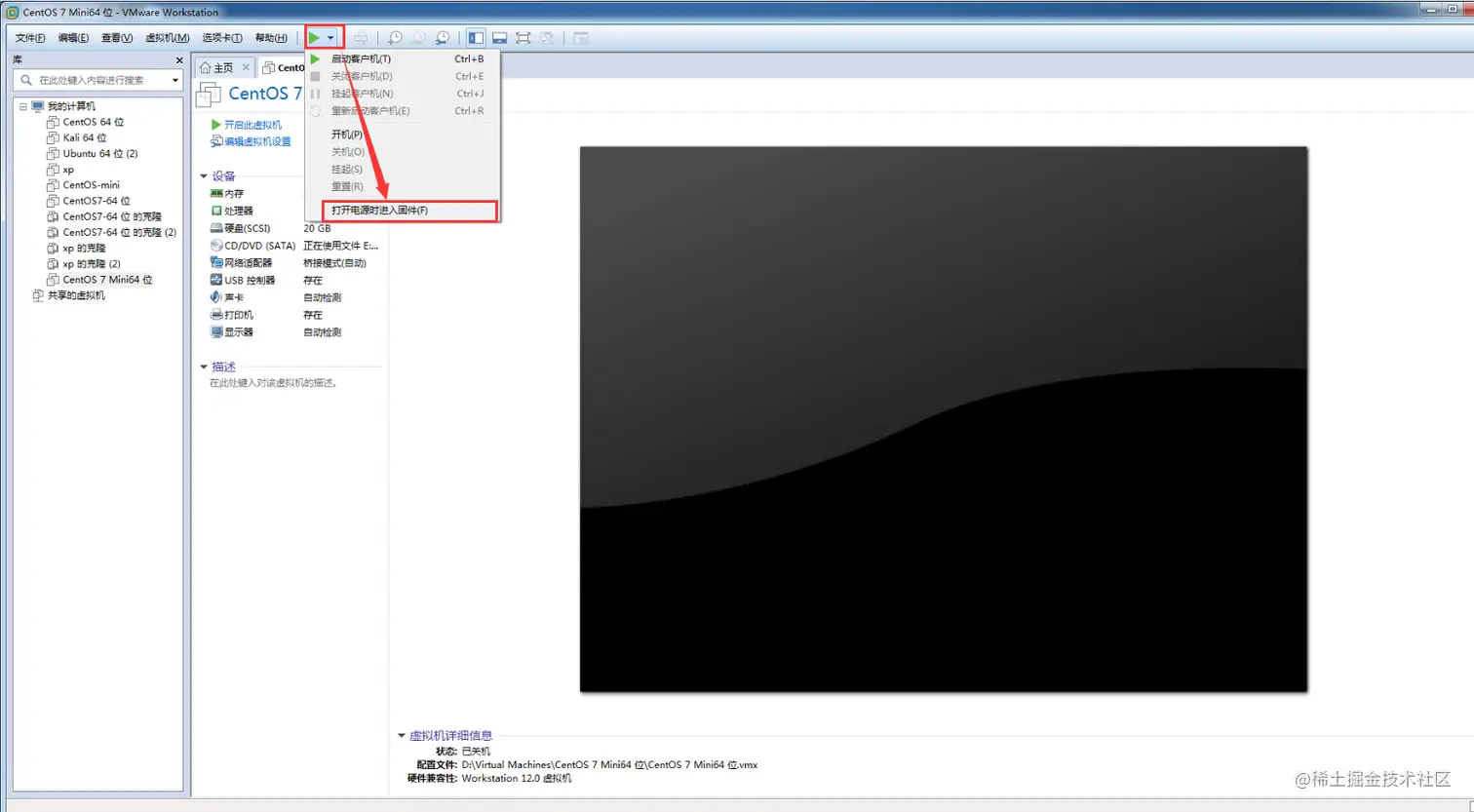This screenshot has width=1474, height=812.
Task: Click the 开启此虚拟机 link
Action: [x=252, y=125]
